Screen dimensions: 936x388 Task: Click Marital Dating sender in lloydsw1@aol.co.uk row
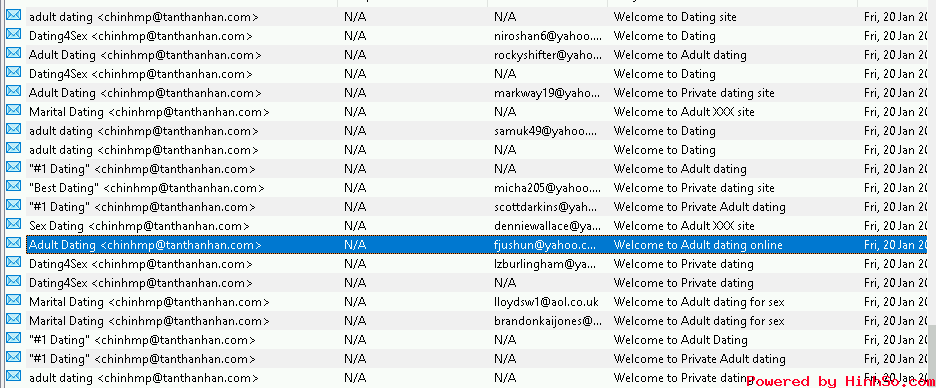click(149, 302)
